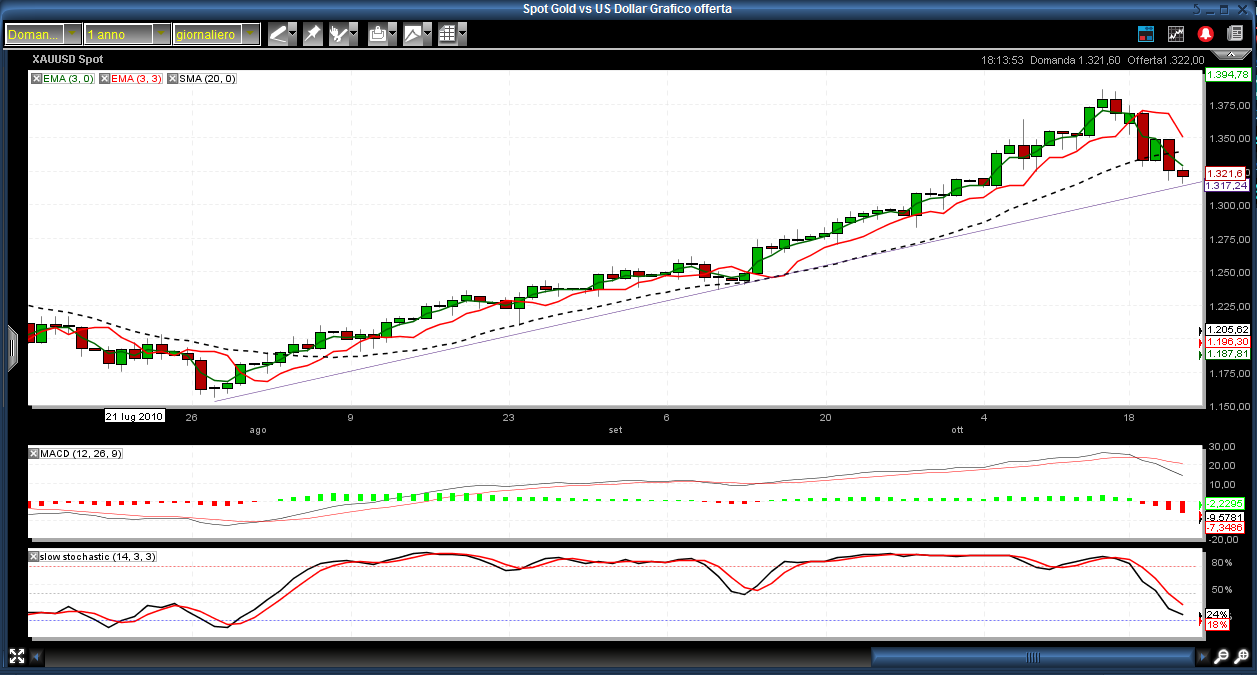Close the MACD (12, 26, 9) panel
Image resolution: width=1257 pixels, height=675 pixels.
34,454
